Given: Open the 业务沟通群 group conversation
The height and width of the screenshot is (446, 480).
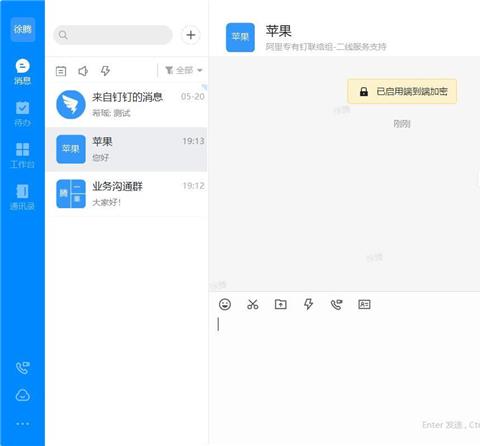Looking at the screenshot, I should [x=127, y=194].
